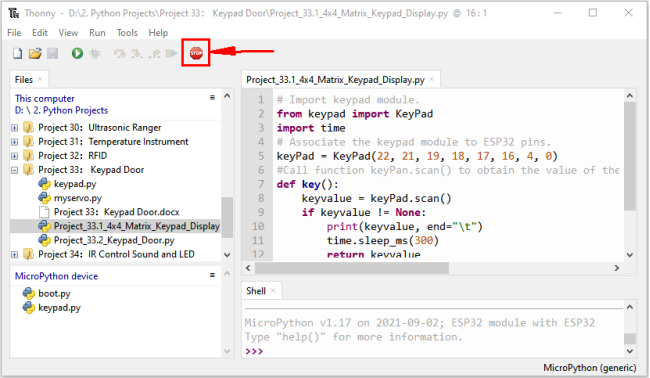Click the editor horizontal scrollbar thumb
650x378 pixels.
pyautogui.click(x=352, y=268)
